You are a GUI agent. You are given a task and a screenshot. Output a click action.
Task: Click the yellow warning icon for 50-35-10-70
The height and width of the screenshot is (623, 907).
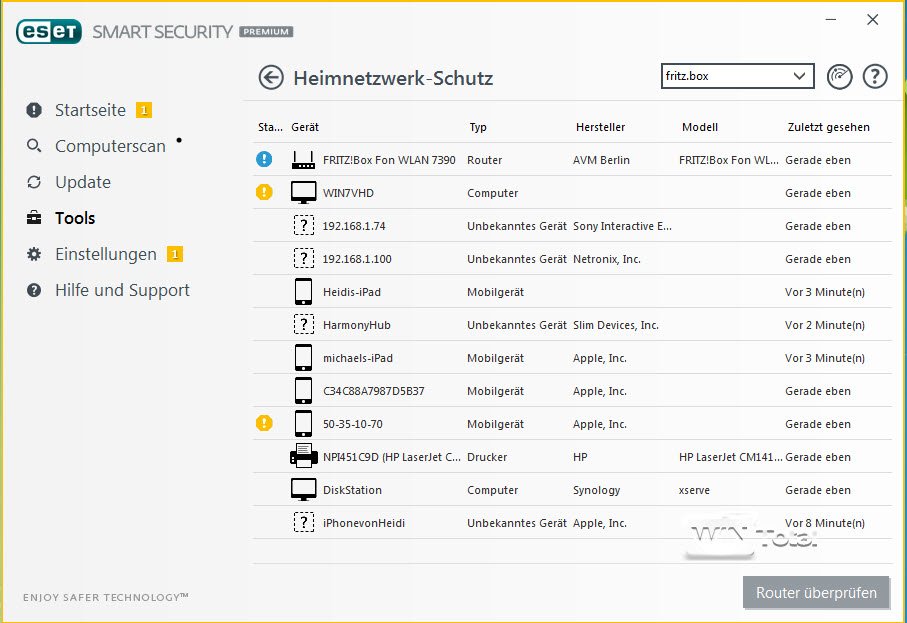click(x=264, y=423)
